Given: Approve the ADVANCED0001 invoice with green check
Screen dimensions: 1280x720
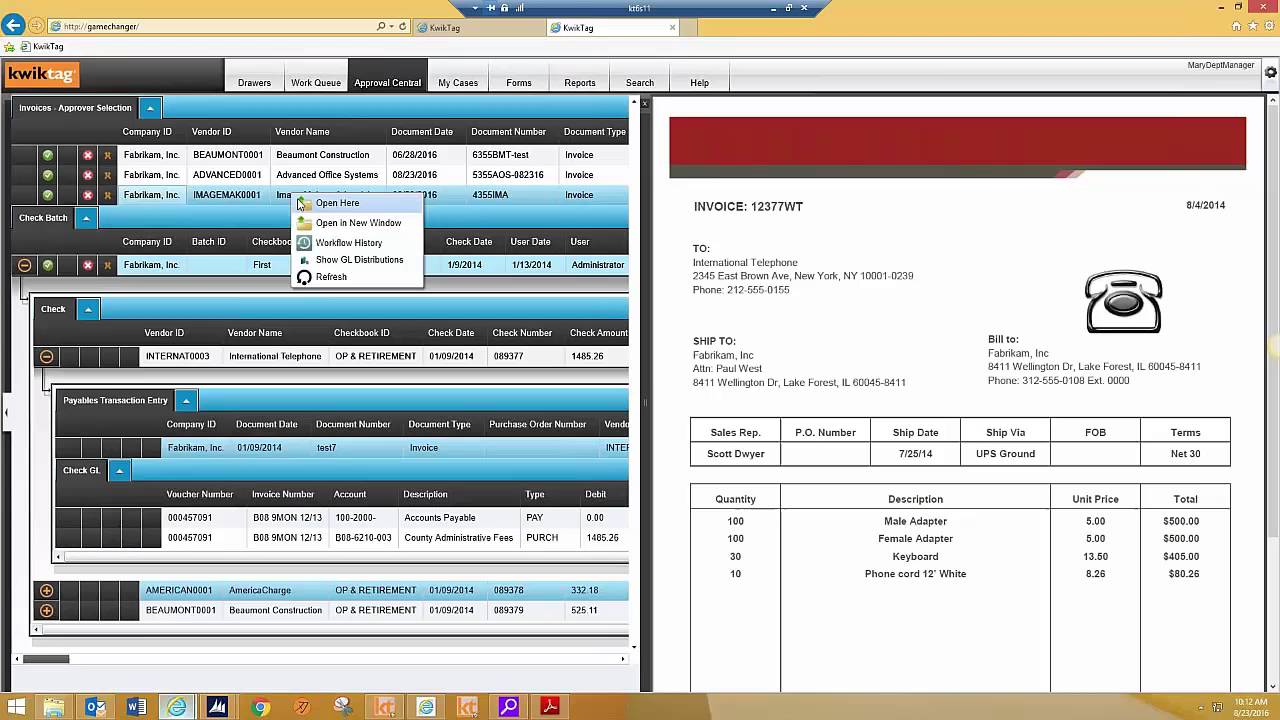Looking at the screenshot, I should point(47,175).
